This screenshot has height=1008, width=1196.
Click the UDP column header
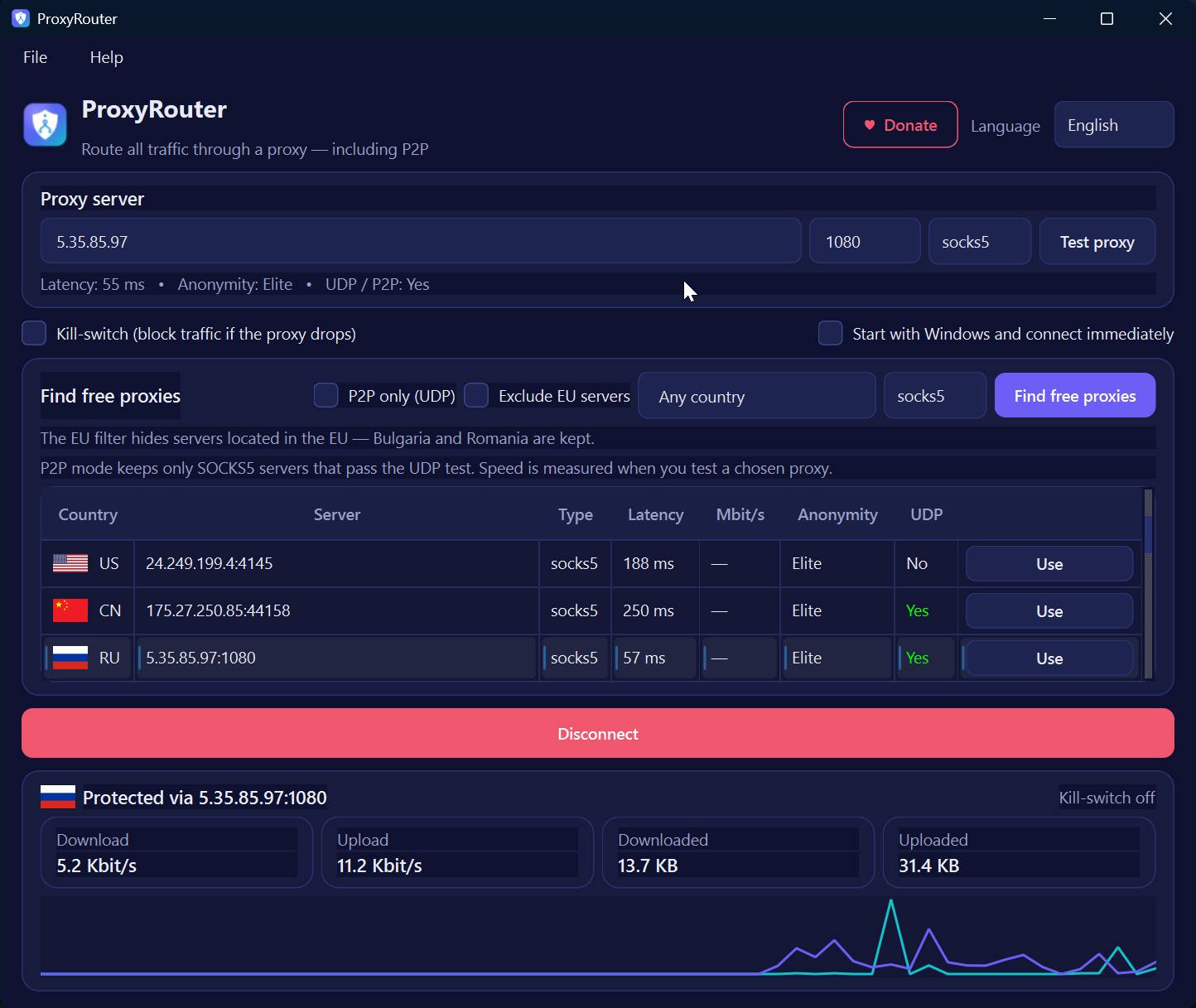pyautogui.click(x=927, y=514)
